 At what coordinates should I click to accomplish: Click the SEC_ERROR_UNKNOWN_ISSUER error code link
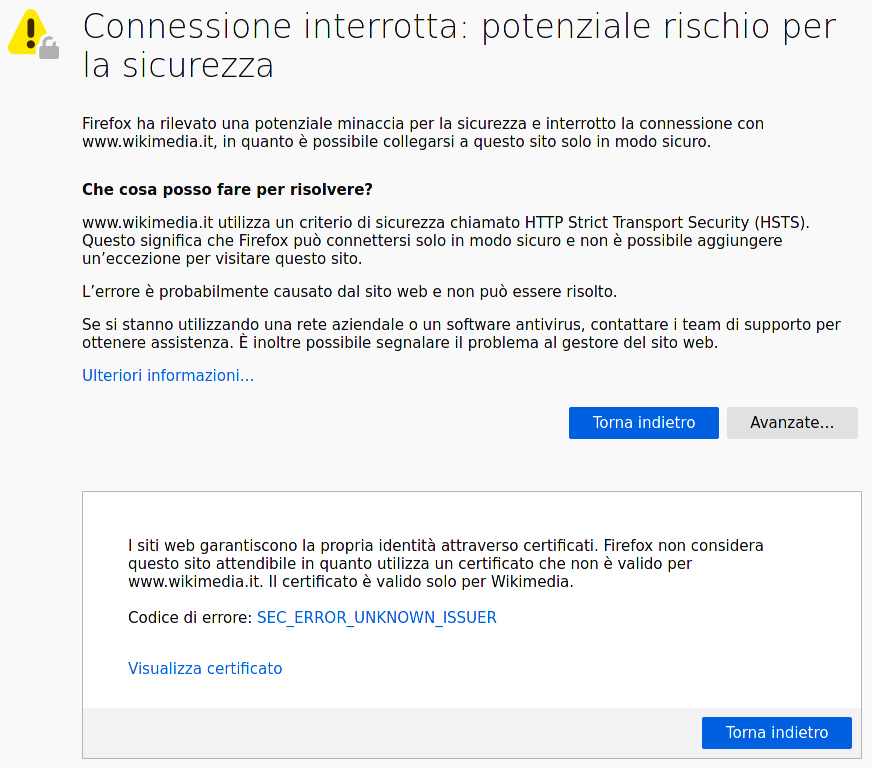tap(376, 618)
